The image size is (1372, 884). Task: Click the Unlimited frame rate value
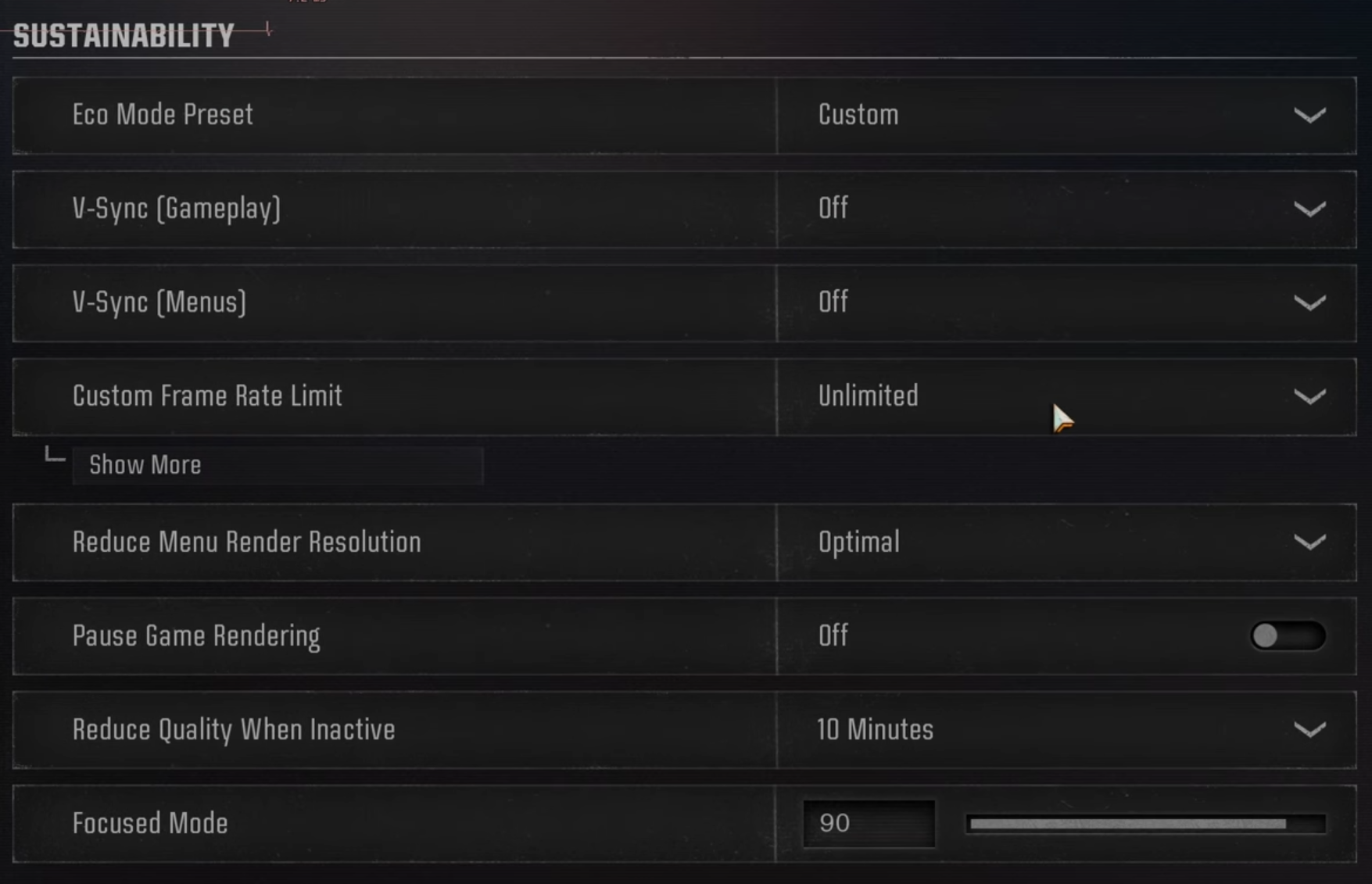pyautogui.click(x=868, y=396)
